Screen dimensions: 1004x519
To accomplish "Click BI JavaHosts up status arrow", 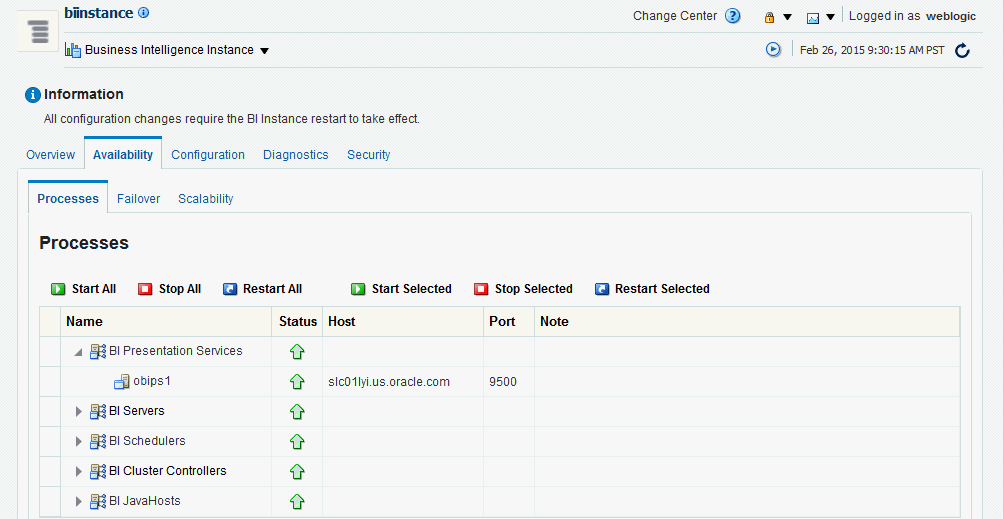I will pos(297,502).
